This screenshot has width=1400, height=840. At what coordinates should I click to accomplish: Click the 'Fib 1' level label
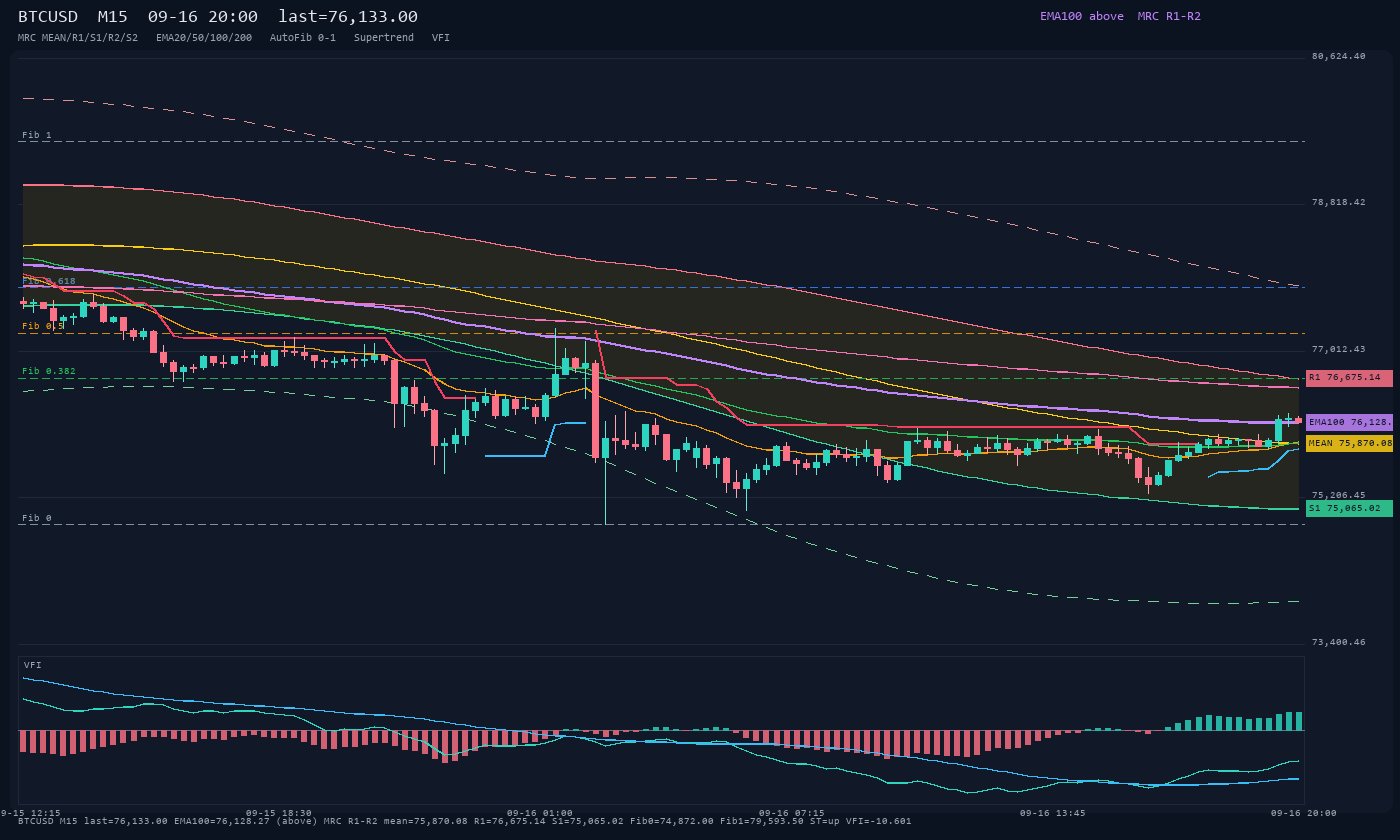[37, 135]
